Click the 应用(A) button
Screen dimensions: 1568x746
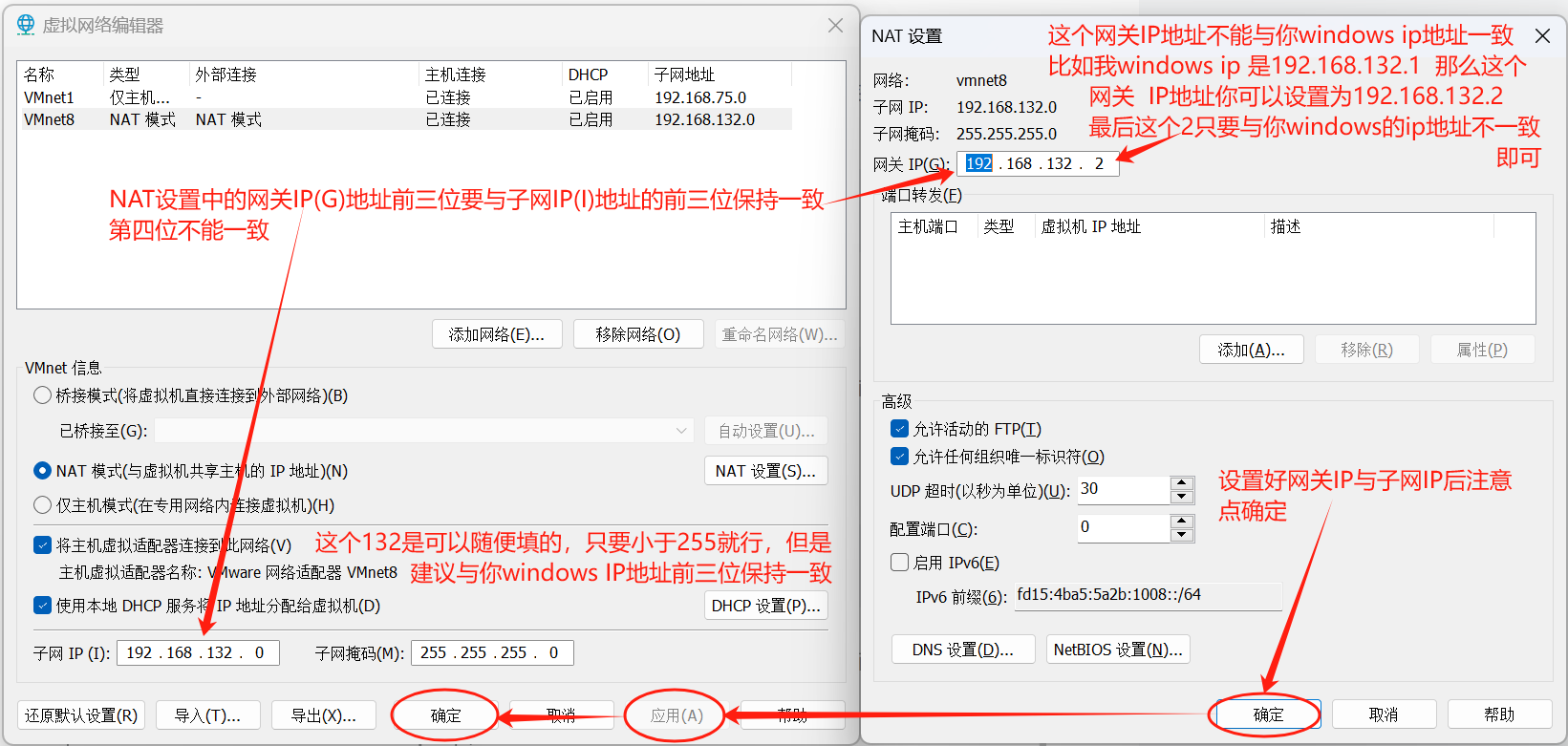tap(677, 715)
